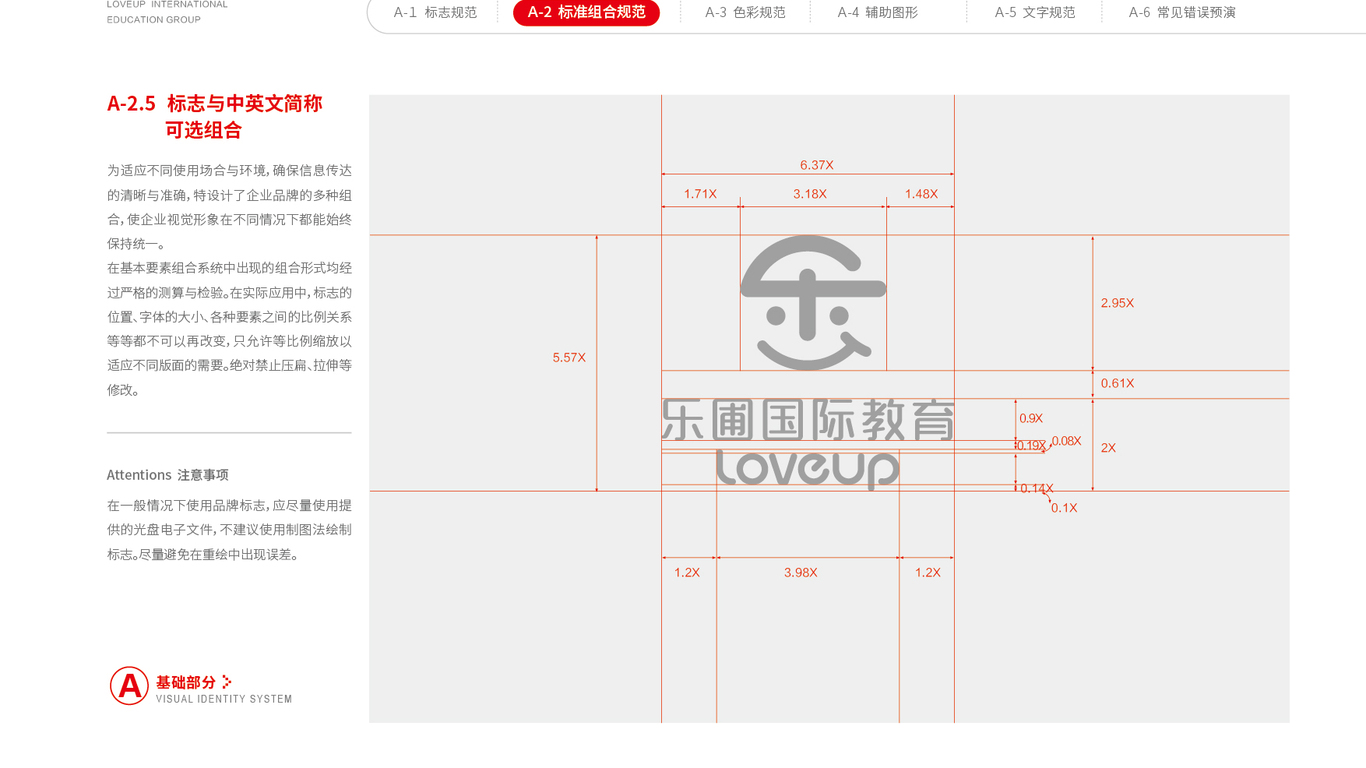Click paragraph starting 在一般情况下使用品牌标志

tap(229, 530)
